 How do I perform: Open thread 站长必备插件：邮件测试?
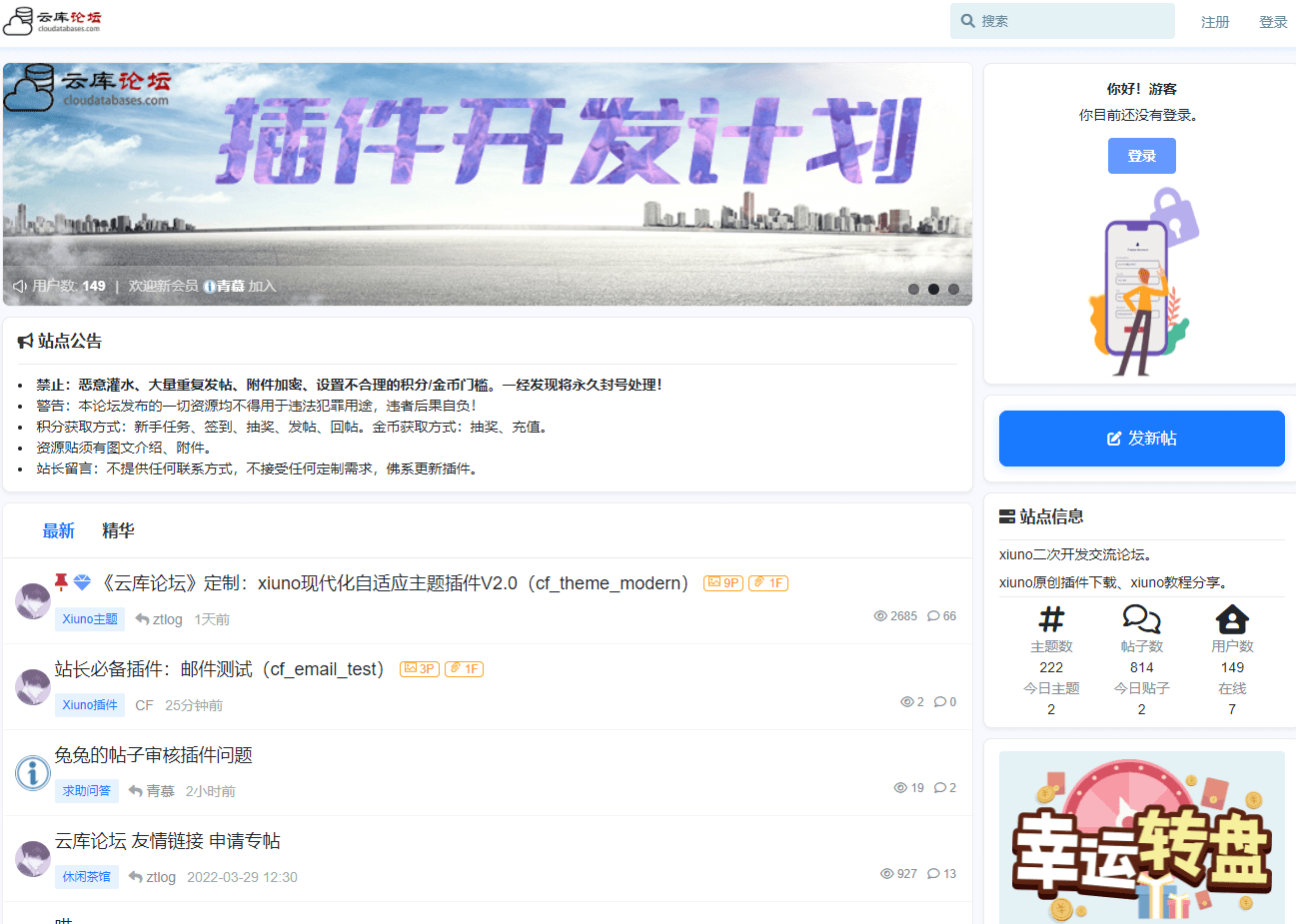(220, 669)
